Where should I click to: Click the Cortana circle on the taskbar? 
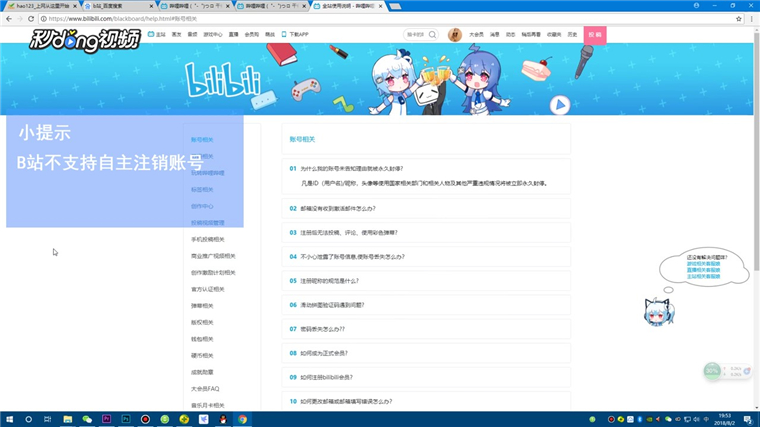pyautogui.click(x=29, y=419)
